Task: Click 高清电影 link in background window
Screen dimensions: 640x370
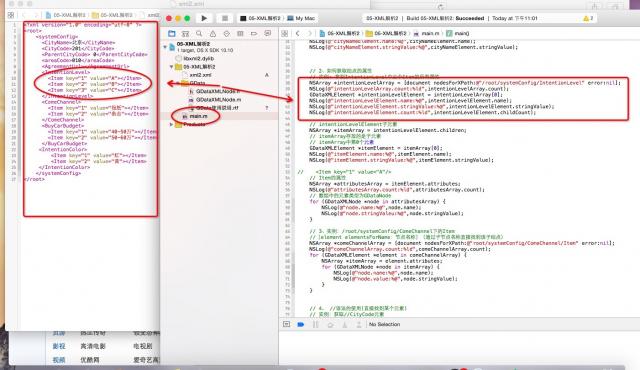Action: [x=93, y=346]
